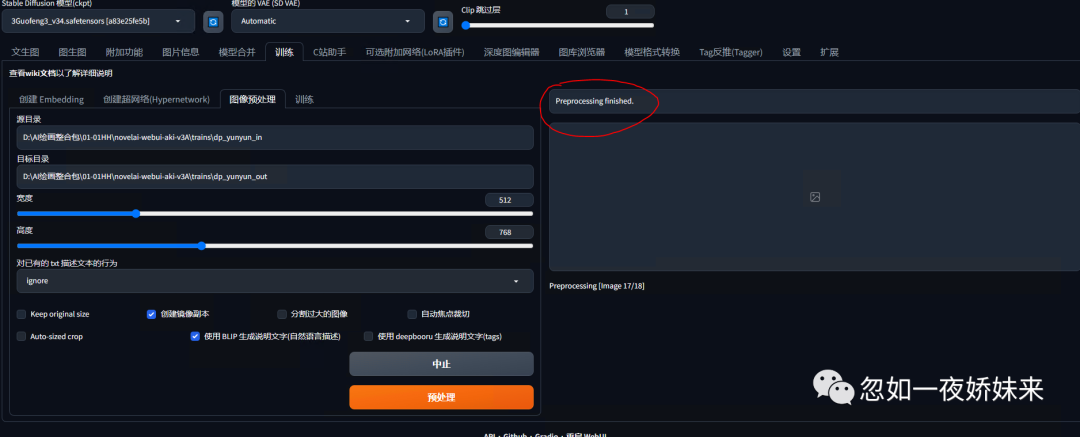Open the Tag反推(Tagger) tab
Screen dimensions: 1080x437
click(731, 52)
